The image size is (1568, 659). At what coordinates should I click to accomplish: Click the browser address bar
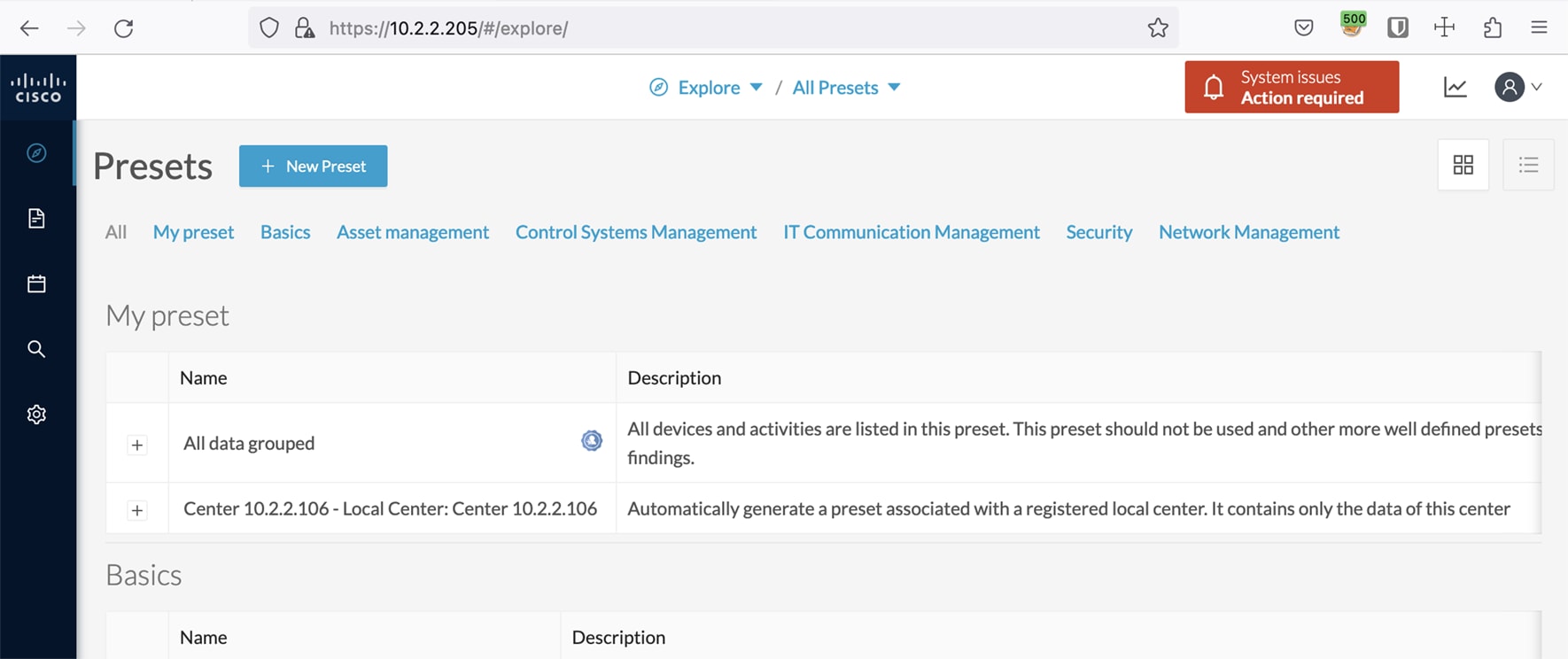[709, 28]
